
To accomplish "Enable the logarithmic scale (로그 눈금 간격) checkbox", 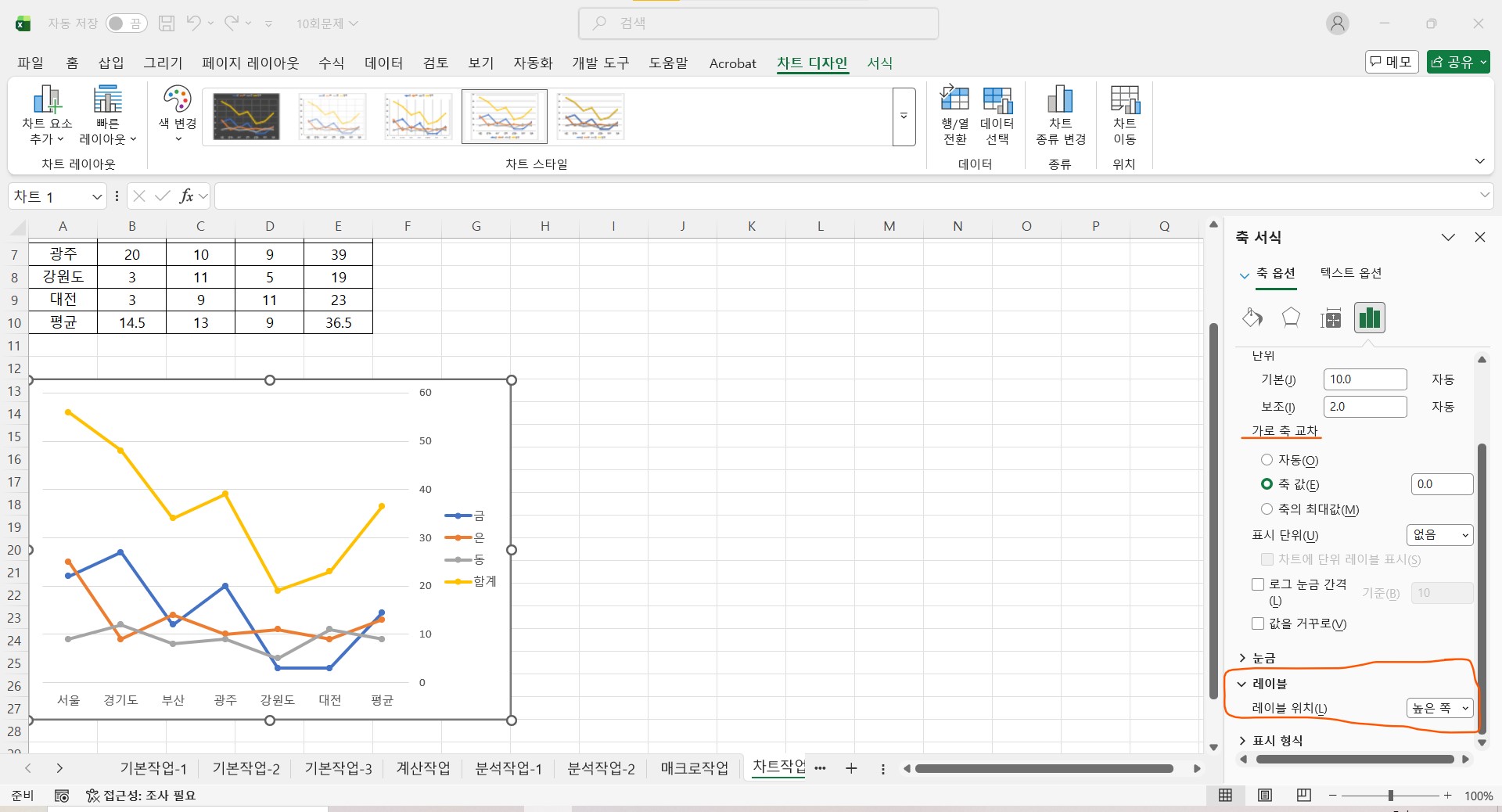I will pyautogui.click(x=1258, y=584).
